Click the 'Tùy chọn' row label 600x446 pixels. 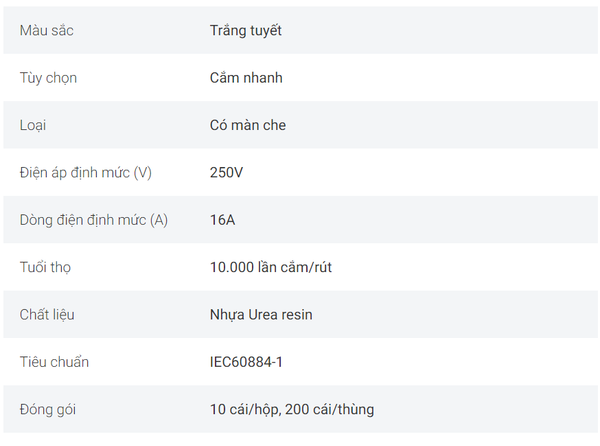48,78
